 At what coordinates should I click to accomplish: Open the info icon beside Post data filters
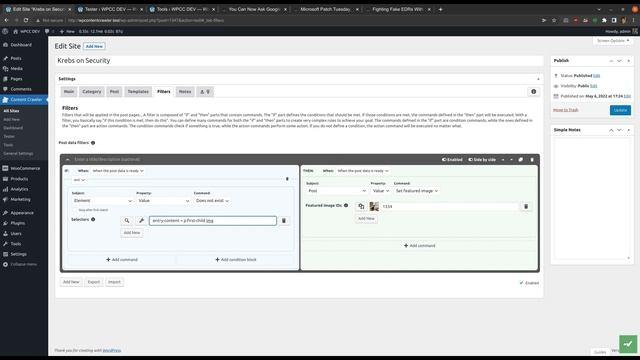click(93, 143)
